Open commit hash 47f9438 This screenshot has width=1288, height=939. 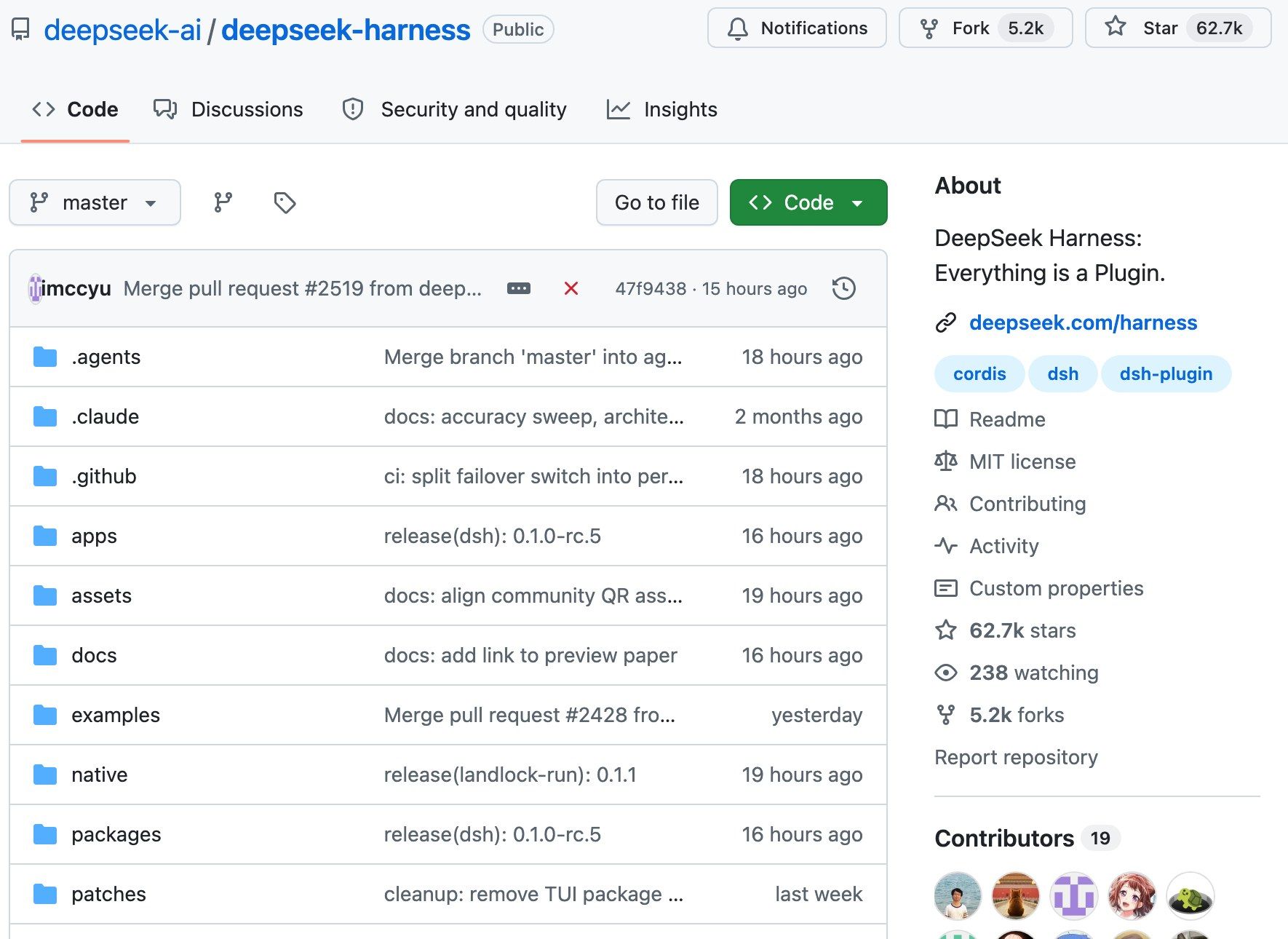651,288
